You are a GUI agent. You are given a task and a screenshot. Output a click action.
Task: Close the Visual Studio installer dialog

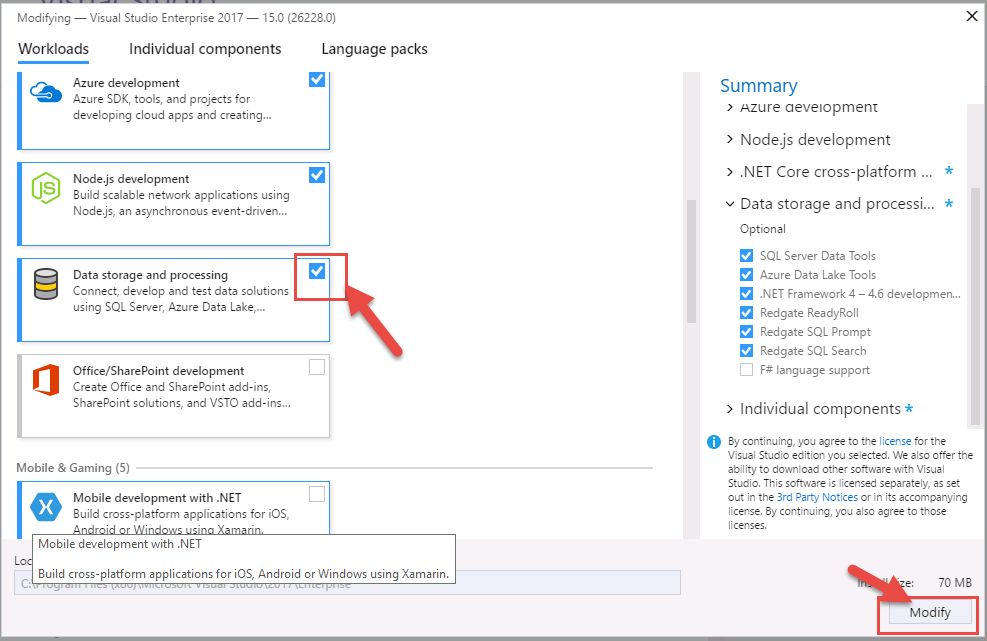click(x=972, y=16)
